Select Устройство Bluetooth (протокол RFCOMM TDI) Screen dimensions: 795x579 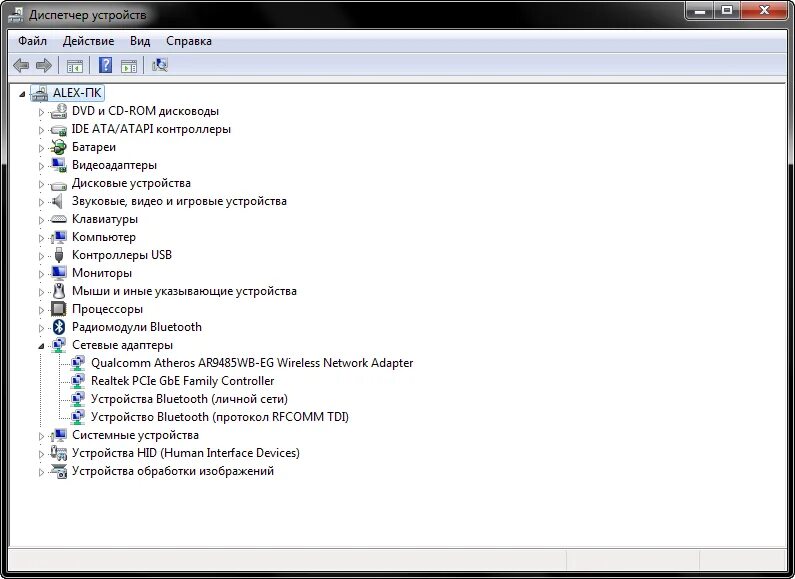pos(220,417)
